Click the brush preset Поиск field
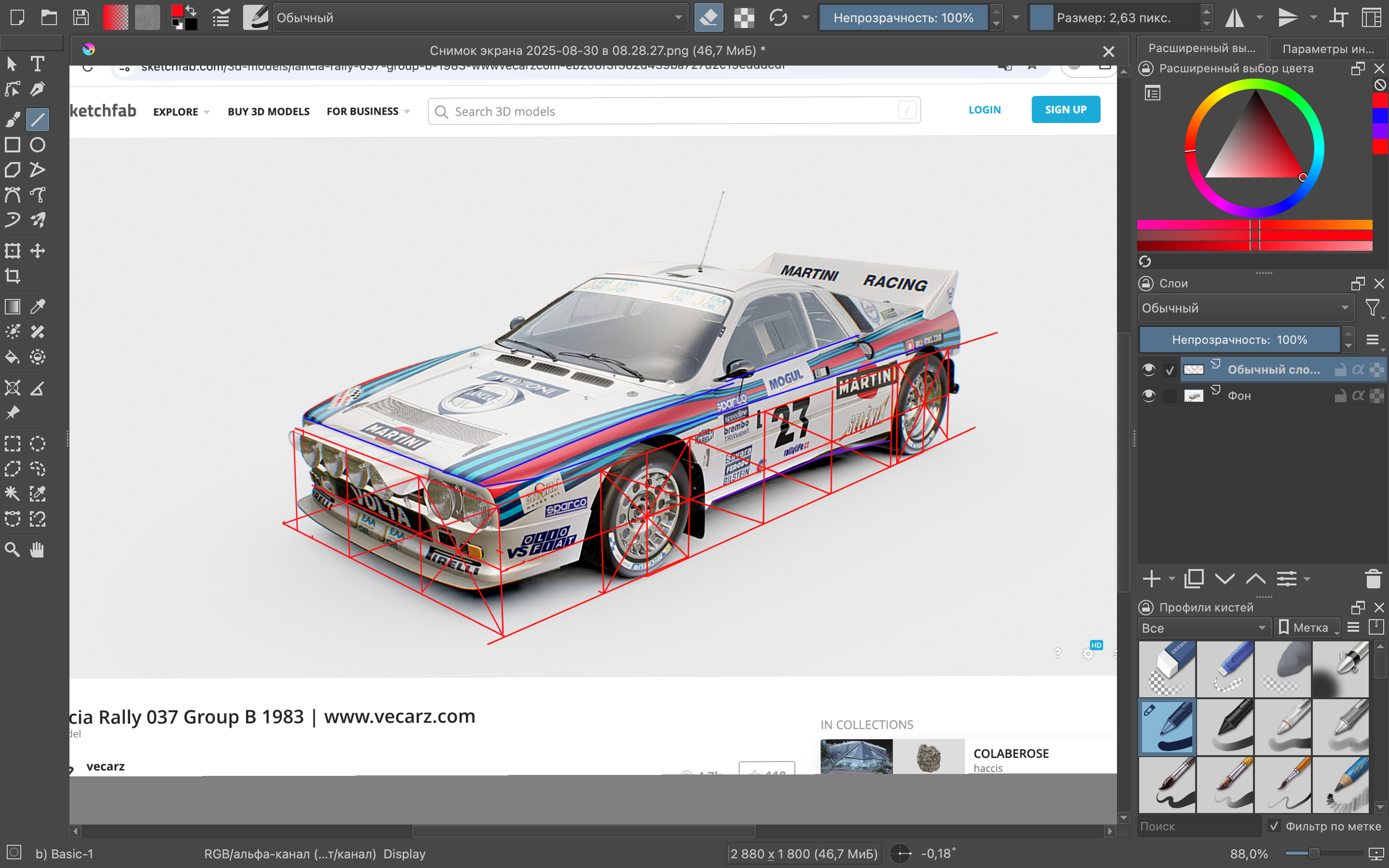 point(1198,826)
